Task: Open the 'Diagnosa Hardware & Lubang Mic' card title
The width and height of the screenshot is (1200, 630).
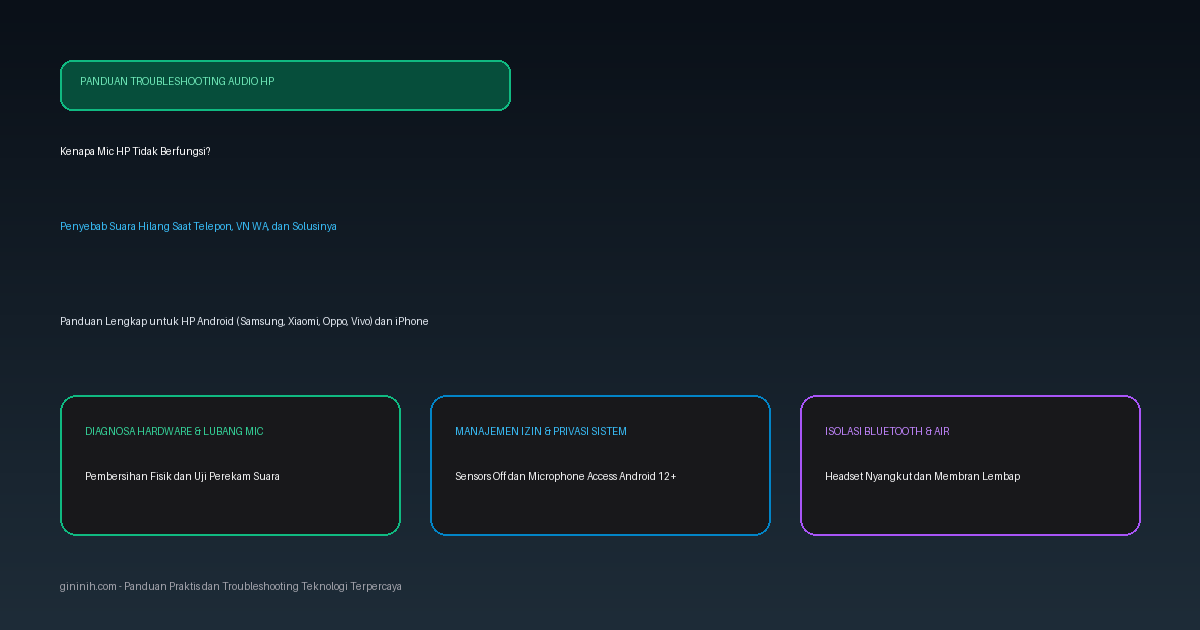Action: click(174, 431)
